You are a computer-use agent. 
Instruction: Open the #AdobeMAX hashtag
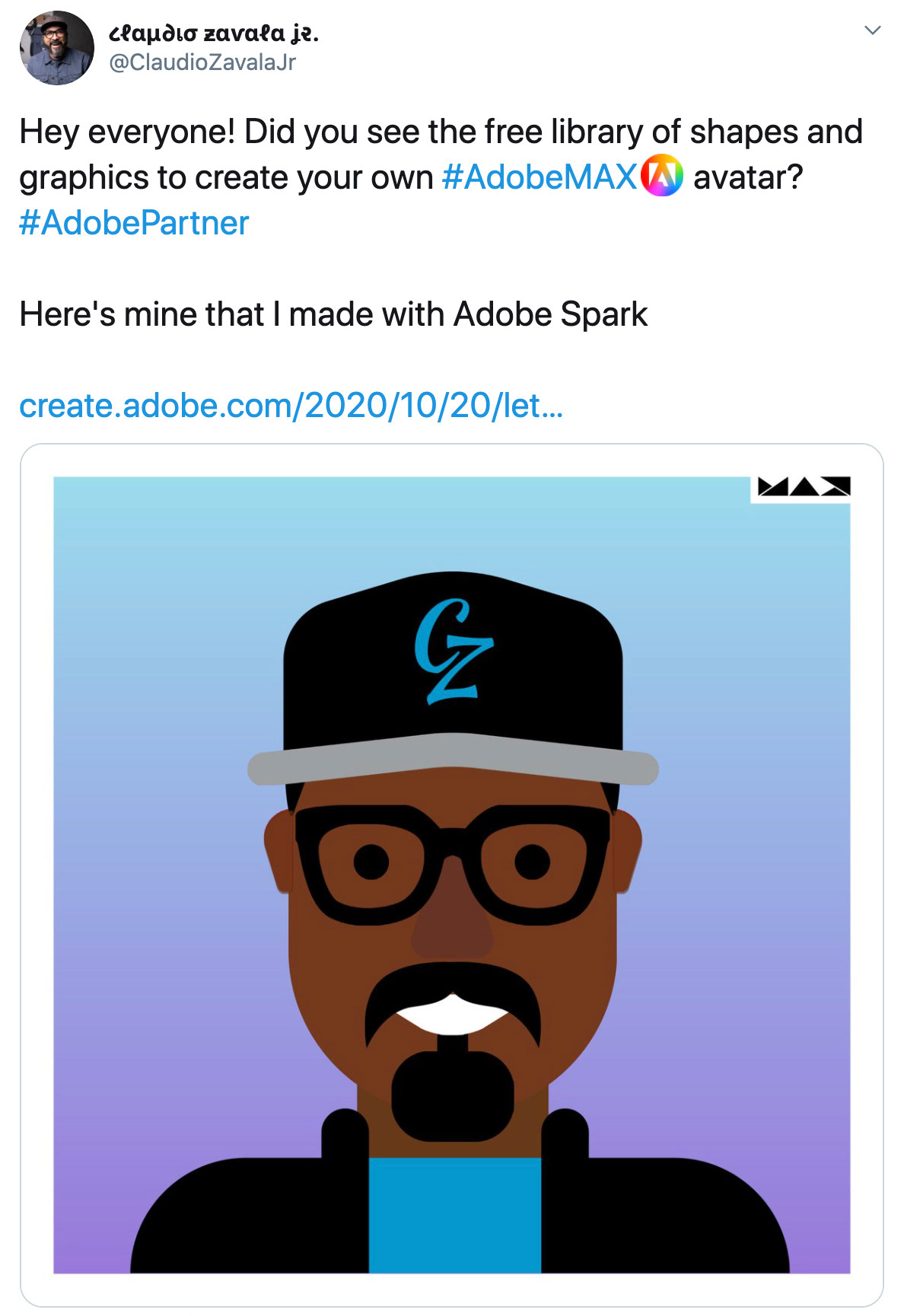point(539,177)
